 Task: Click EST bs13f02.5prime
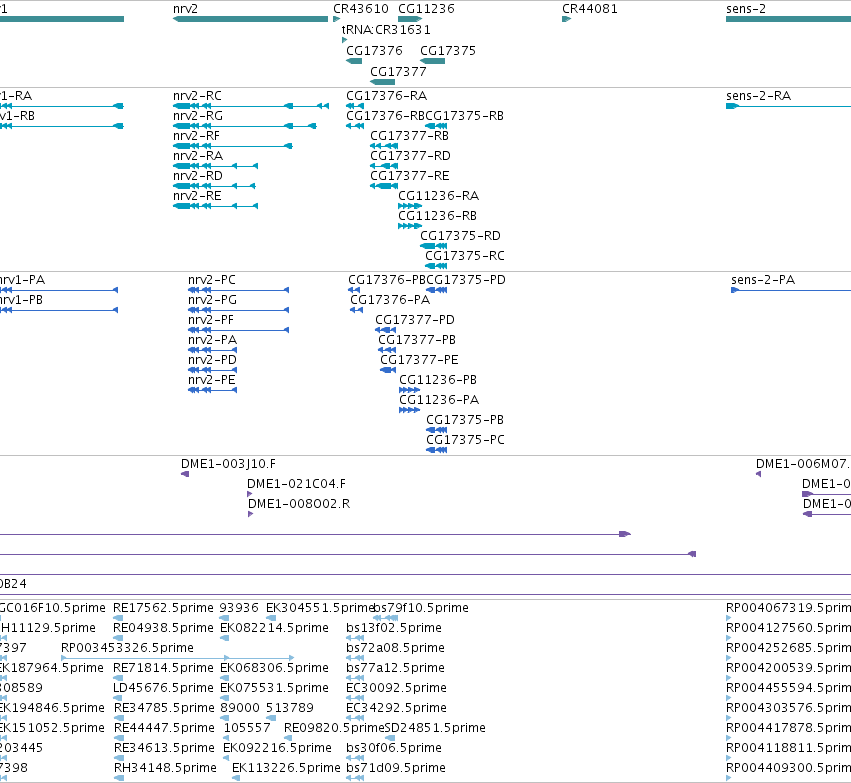point(394,628)
